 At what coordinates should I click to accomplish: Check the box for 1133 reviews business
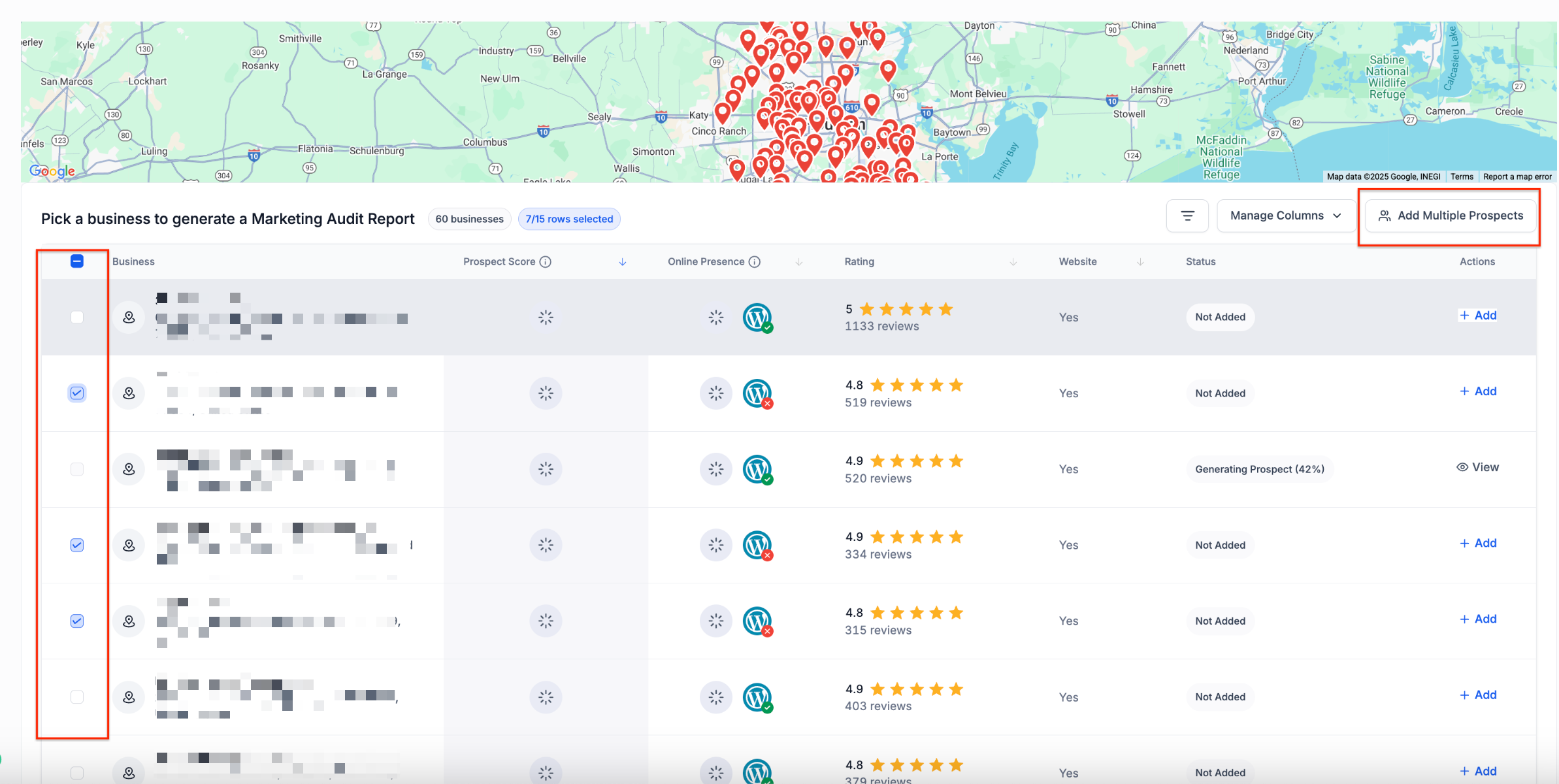tap(77, 318)
